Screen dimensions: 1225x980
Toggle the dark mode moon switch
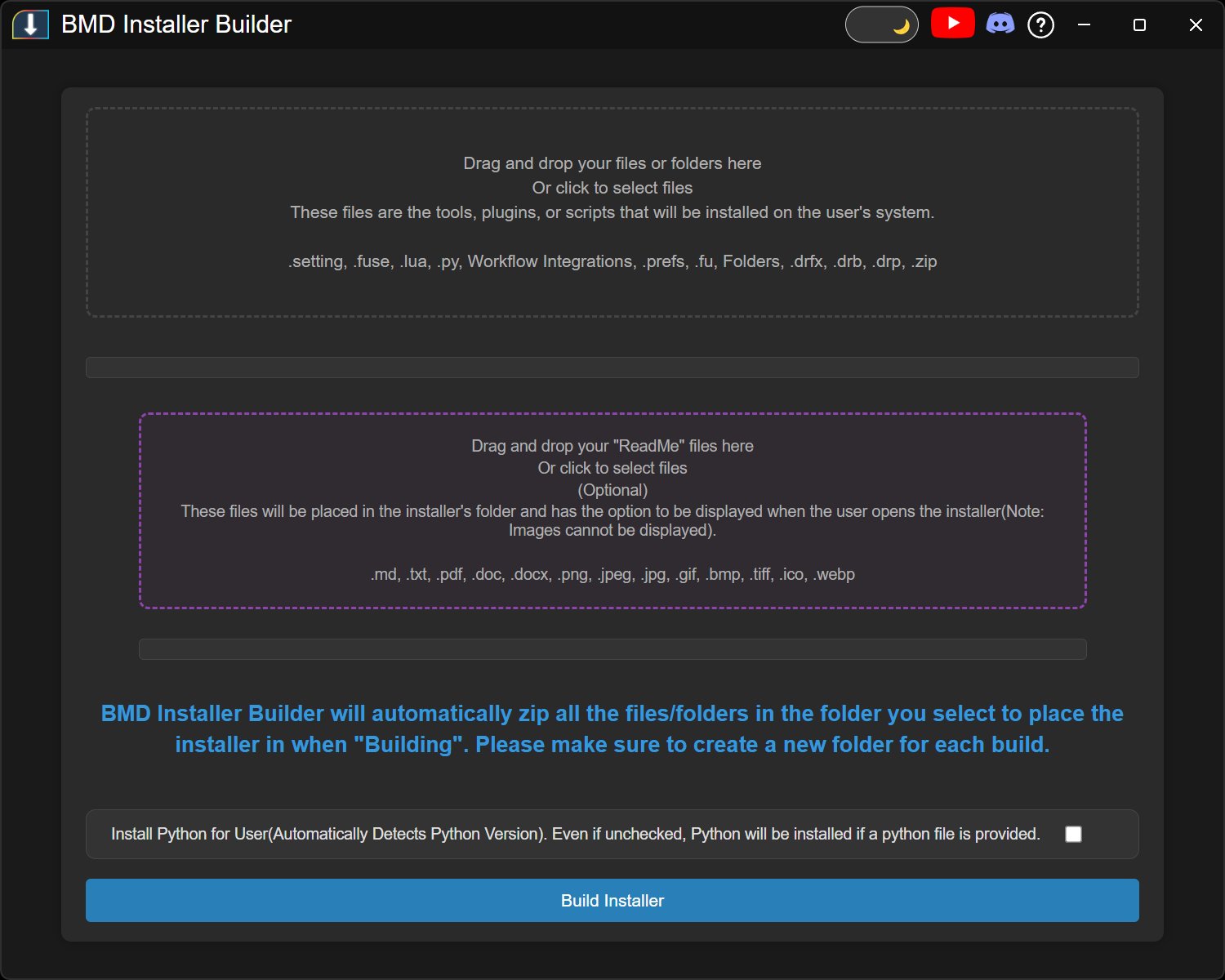pyautogui.click(x=882, y=24)
